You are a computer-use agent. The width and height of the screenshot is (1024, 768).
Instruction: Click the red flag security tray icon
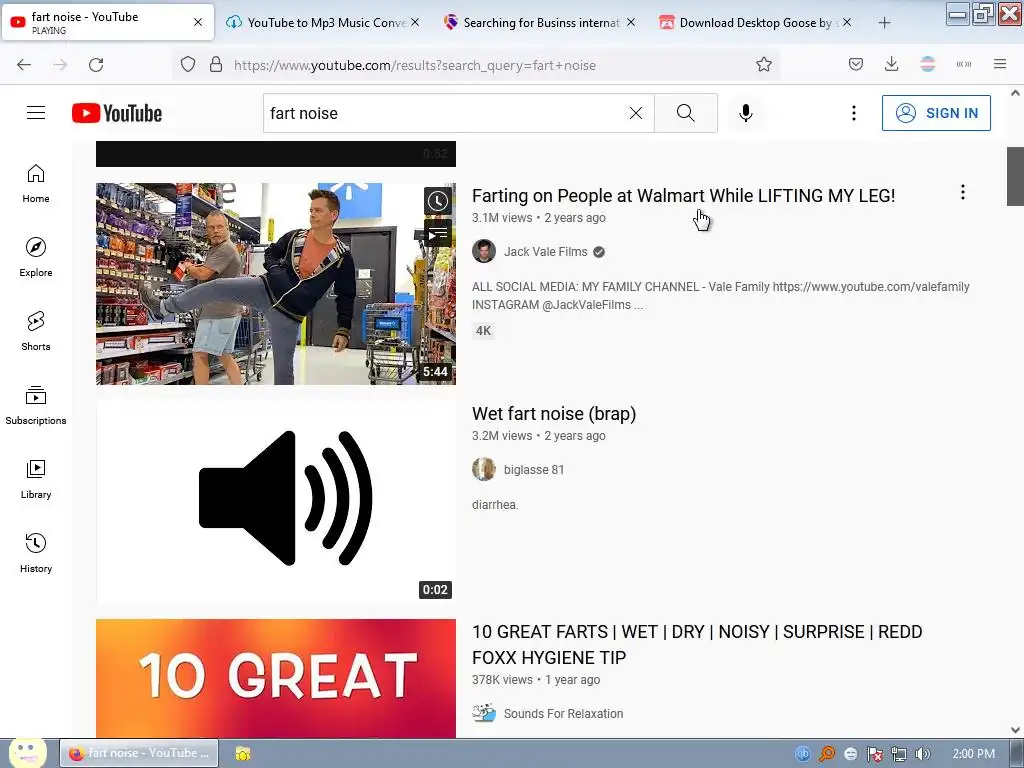pos(874,754)
